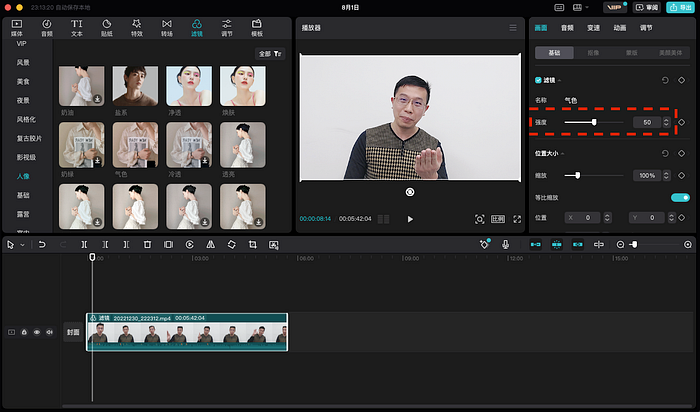Click the undo arrow in timeline toolbar

(41, 244)
